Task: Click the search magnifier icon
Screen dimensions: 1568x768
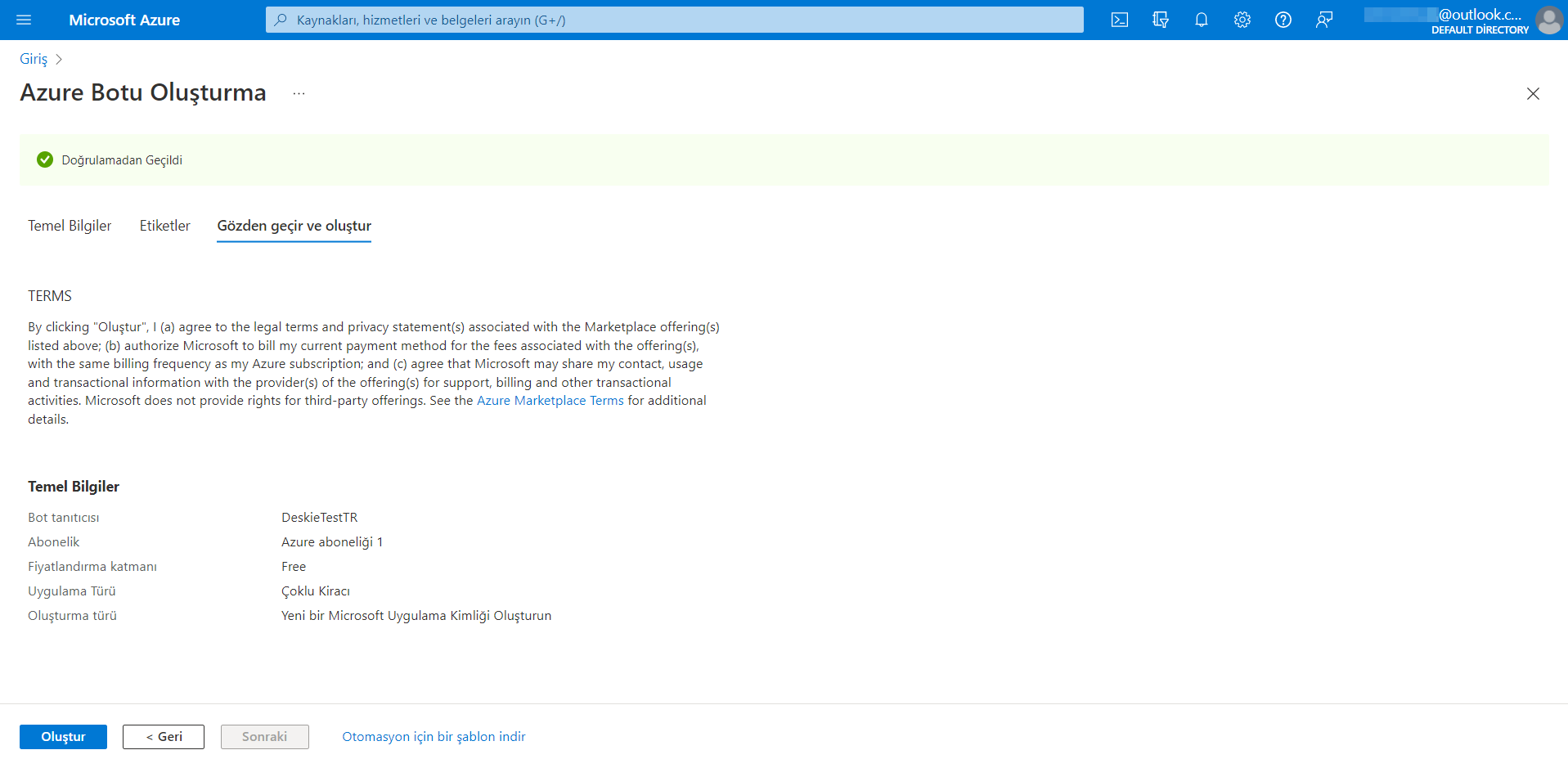Action: coord(281,20)
